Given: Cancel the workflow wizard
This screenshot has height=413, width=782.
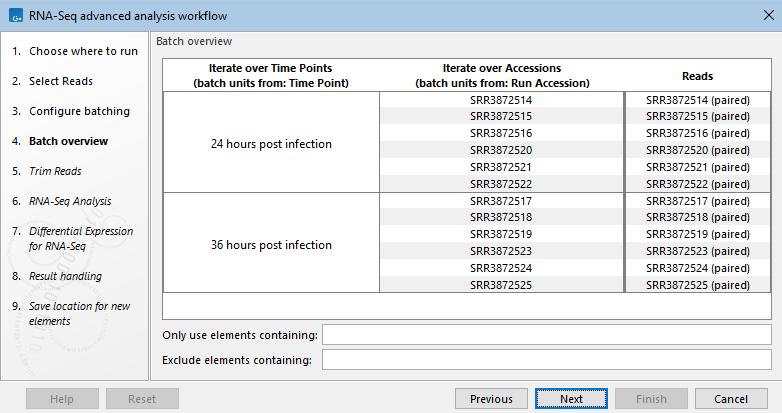Looking at the screenshot, I should 731,398.
